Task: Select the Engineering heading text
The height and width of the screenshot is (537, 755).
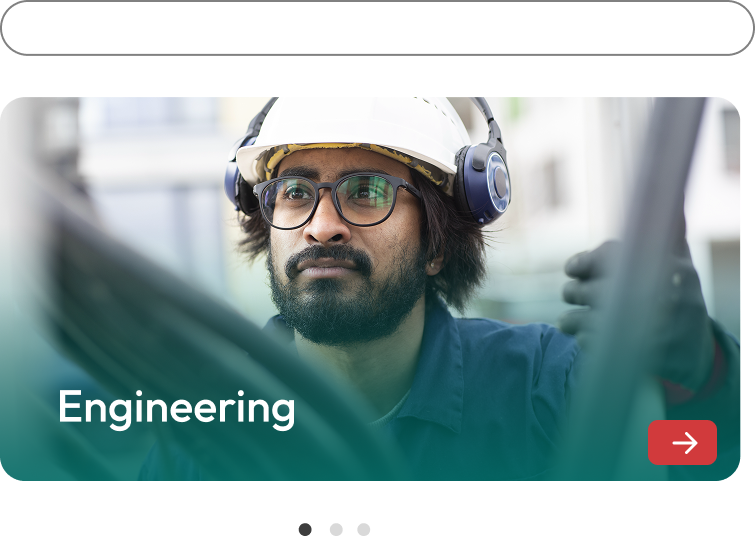Action: click(x=176, y=408)
